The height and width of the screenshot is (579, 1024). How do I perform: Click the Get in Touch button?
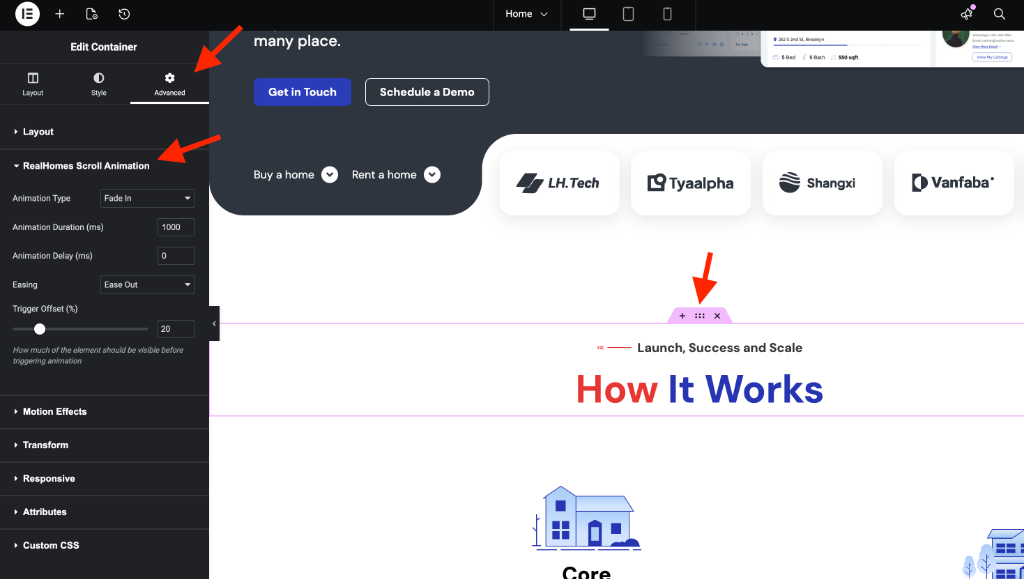point(302,92)
